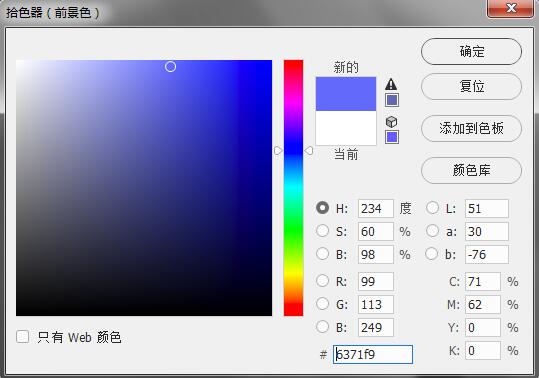Click the vertical rainbow hue strip
The width and height of the screenshot is (539, 378).
click(x=293, y=188)
